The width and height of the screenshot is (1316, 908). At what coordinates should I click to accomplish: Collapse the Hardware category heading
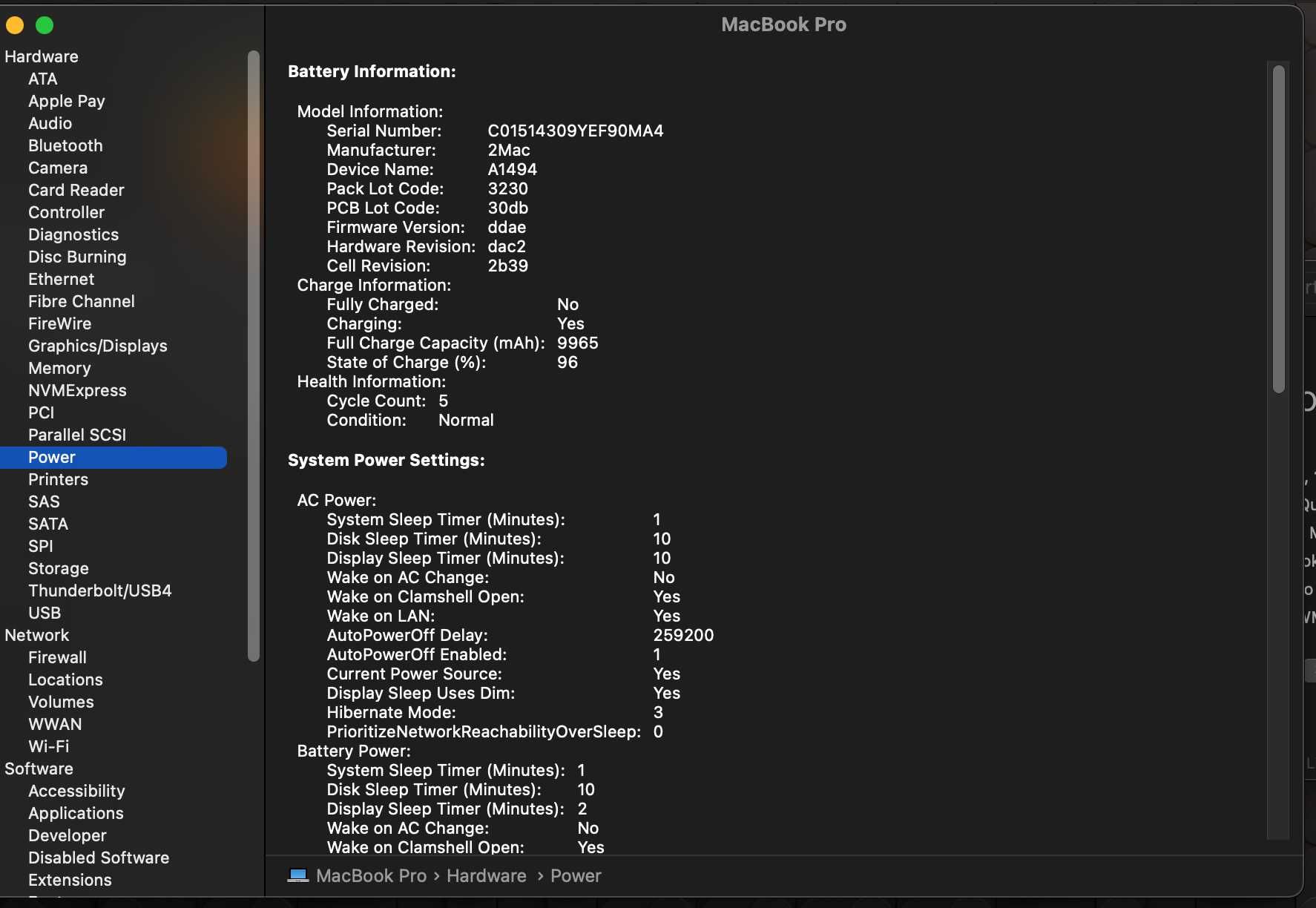coord(42,56)
